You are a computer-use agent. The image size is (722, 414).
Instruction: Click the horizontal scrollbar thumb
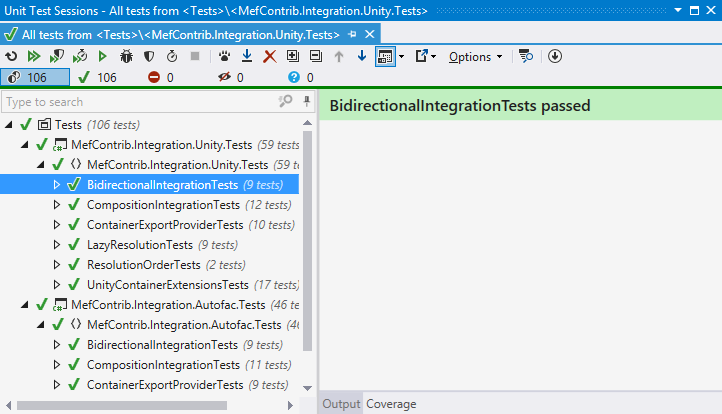click(x=122, y=406)
